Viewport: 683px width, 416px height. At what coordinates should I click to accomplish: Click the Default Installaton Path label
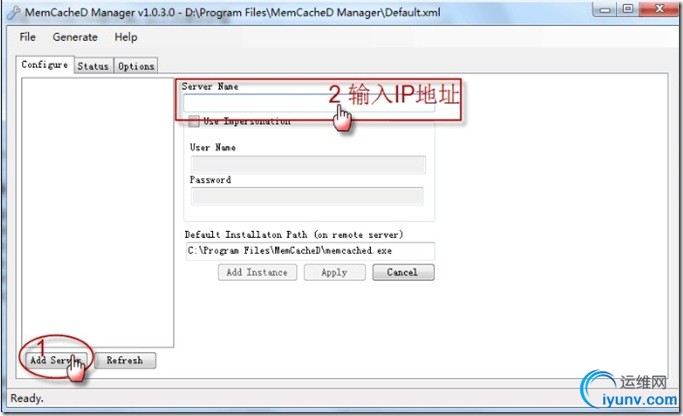[x=294, y=235]
